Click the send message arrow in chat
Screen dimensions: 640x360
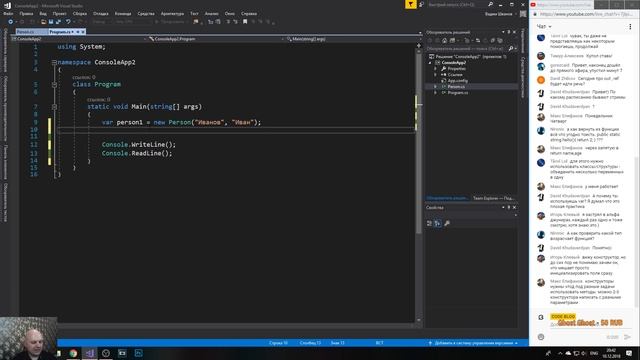click(x=627, y=337)
